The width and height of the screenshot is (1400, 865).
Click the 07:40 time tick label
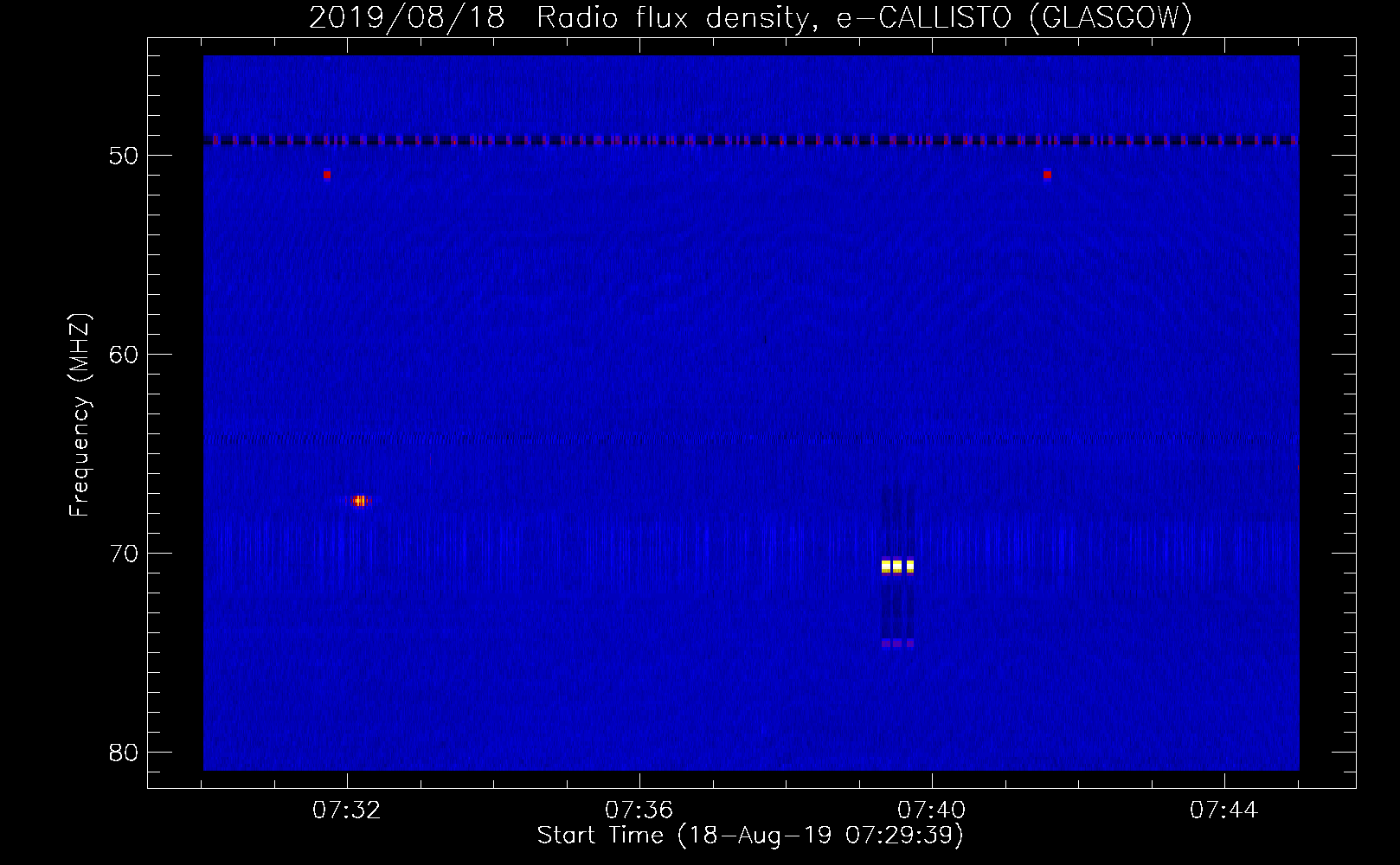tap(932, 810)
